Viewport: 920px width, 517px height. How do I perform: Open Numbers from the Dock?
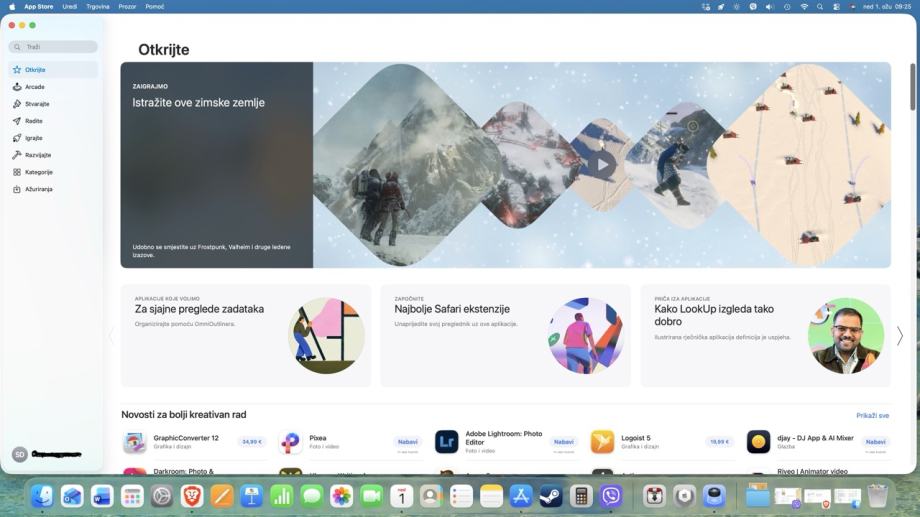[x=282, y=496]
